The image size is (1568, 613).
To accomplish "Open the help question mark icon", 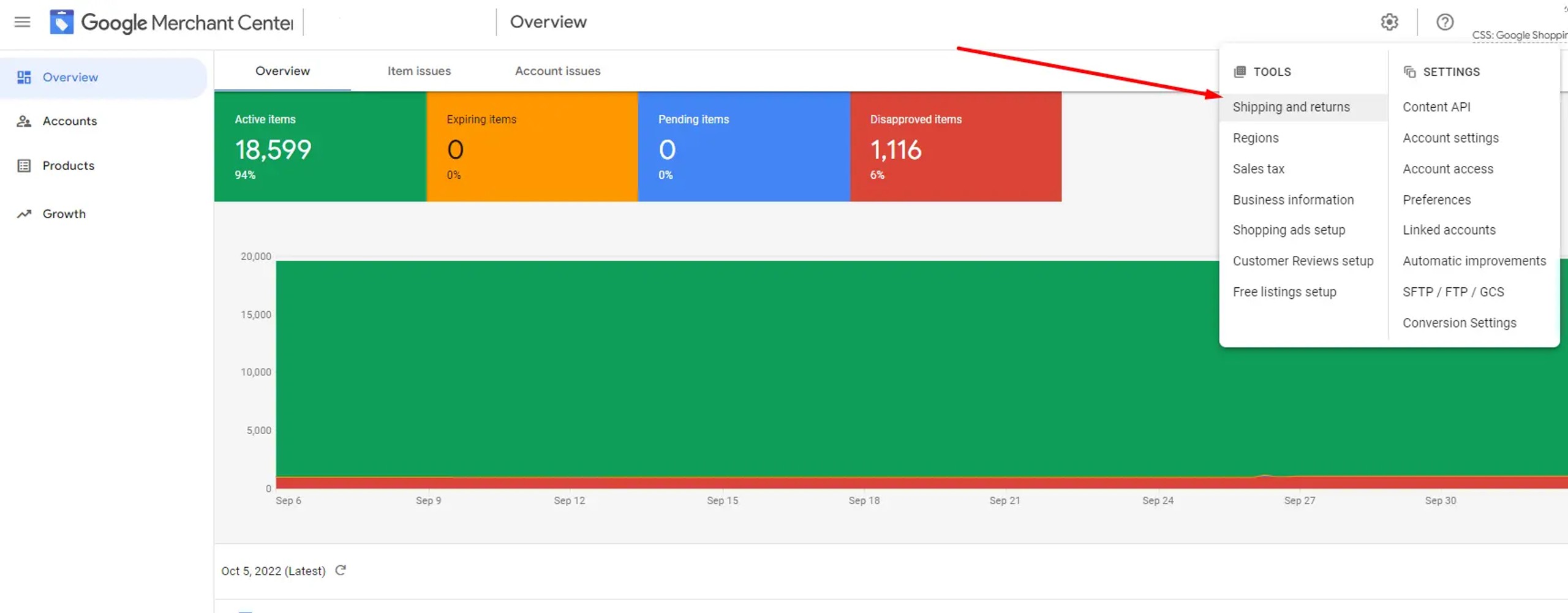I will 1445,22.
